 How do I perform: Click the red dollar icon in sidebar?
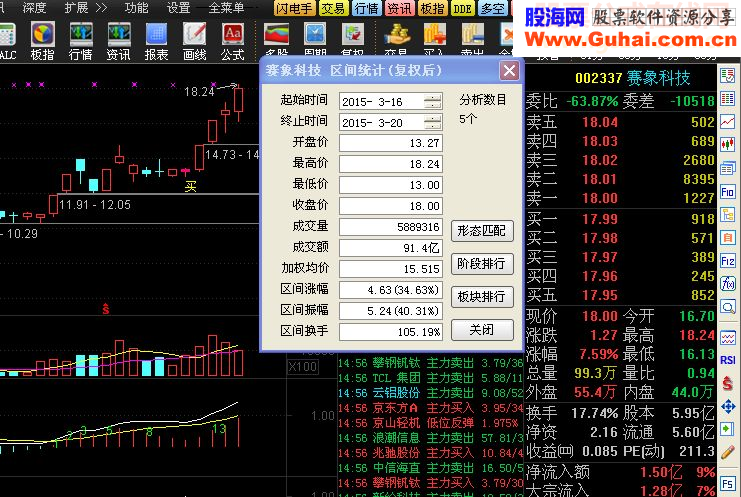click(728, 383)
